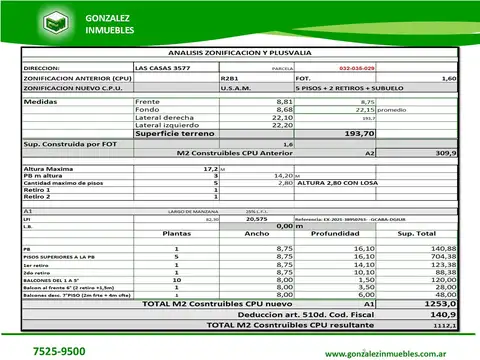Click Balcon al frente 6° row label

coord(69,288)
